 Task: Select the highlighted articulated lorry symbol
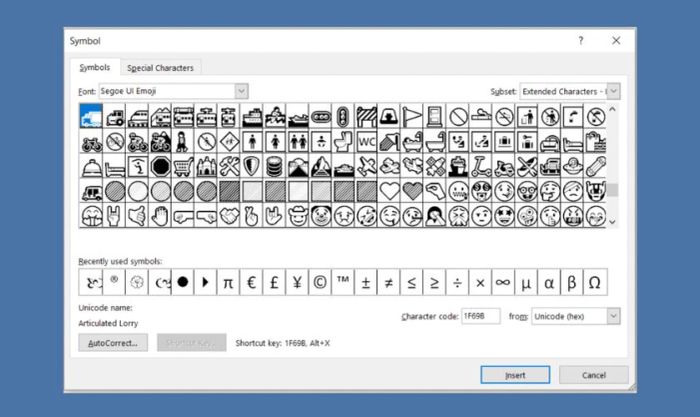tap(91, 116)
